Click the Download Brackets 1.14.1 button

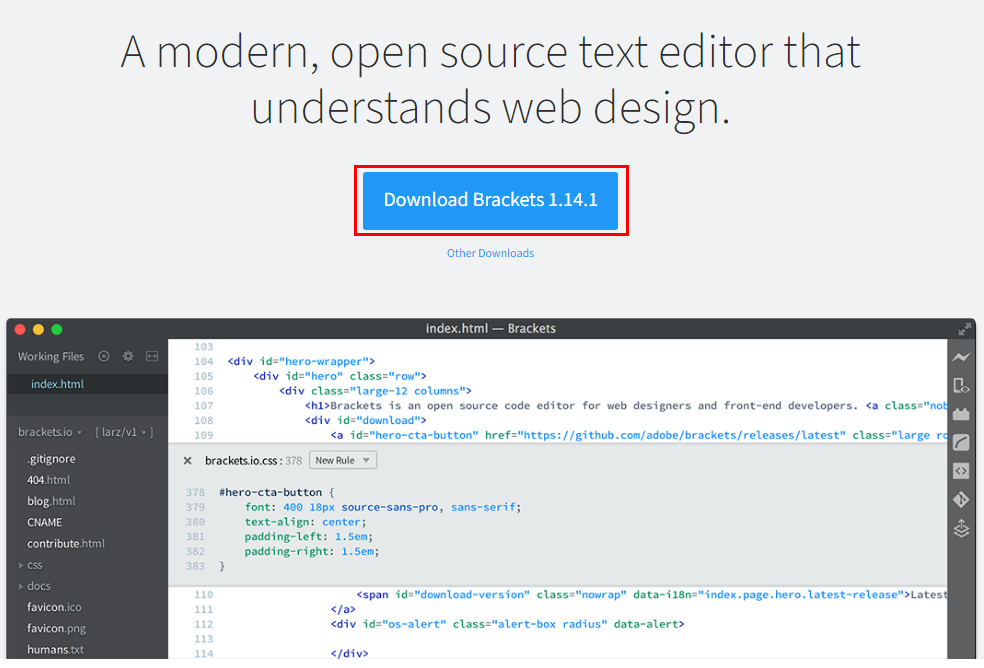[490, 200]
